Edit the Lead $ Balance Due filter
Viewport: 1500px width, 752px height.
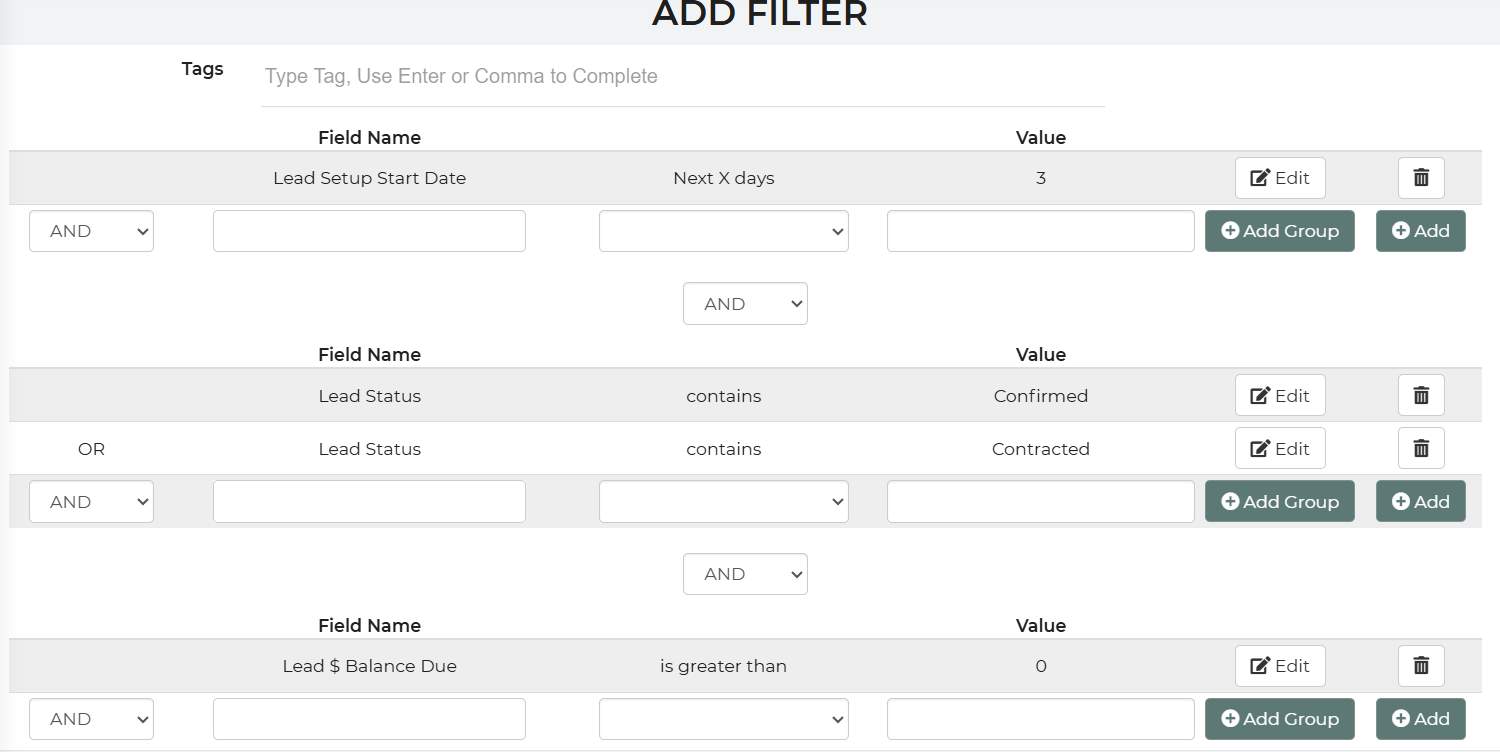pyautogui.click(x=1280, y=666)
